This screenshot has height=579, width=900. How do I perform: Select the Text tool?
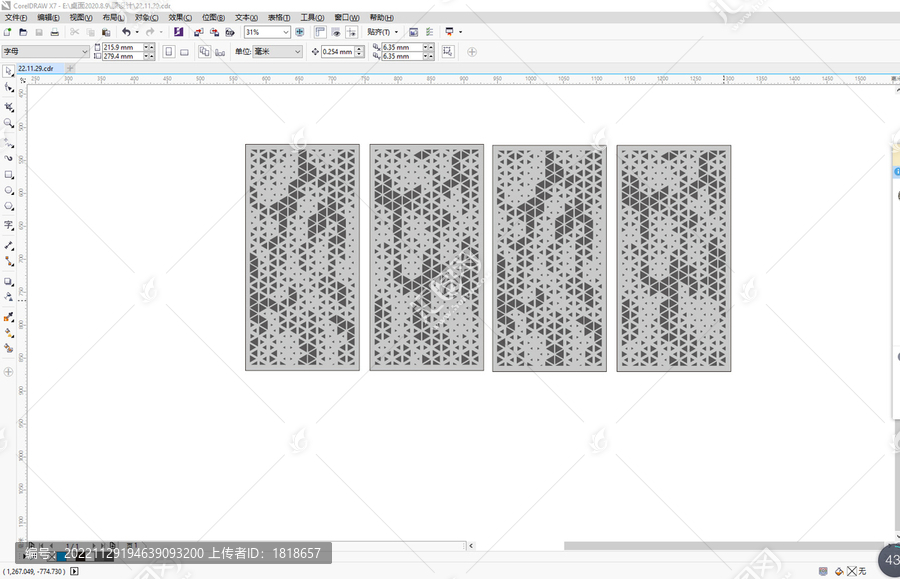click(x=8, y=225)
